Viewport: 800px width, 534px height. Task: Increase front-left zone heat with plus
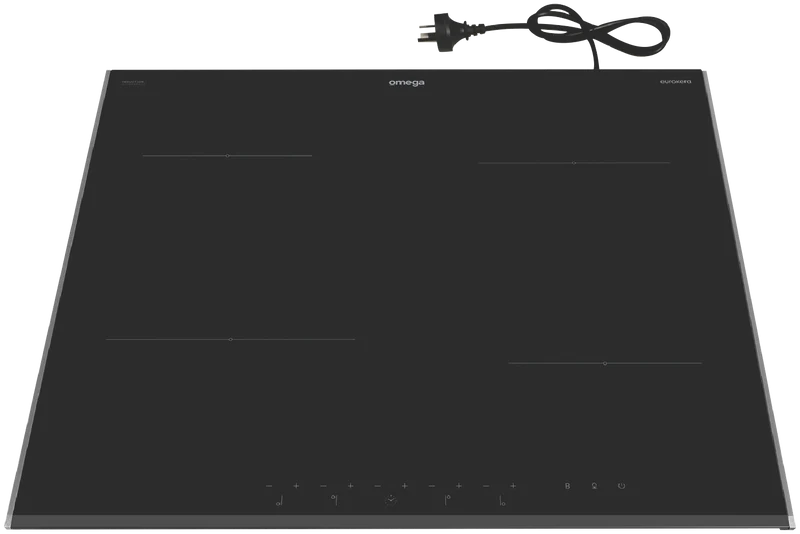click(x=296, y=486)
